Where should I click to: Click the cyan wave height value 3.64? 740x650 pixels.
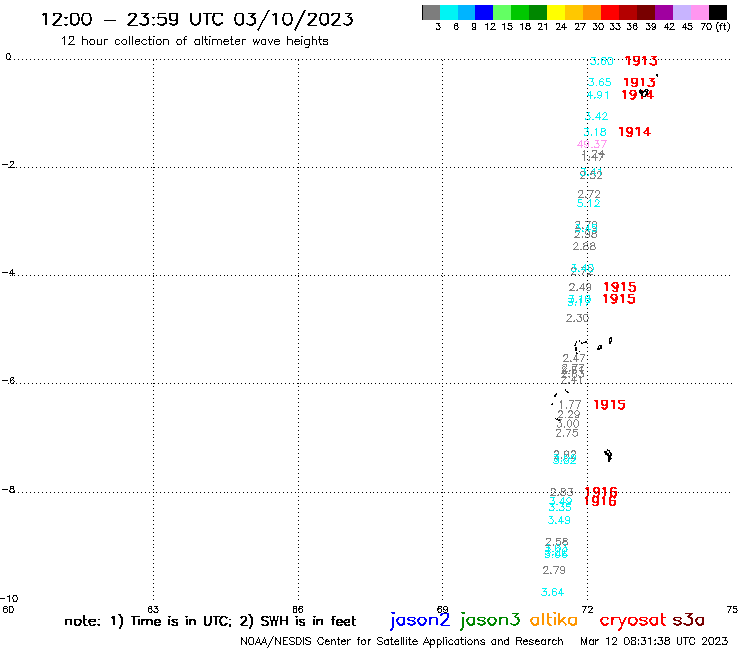(x=552, y=592)
